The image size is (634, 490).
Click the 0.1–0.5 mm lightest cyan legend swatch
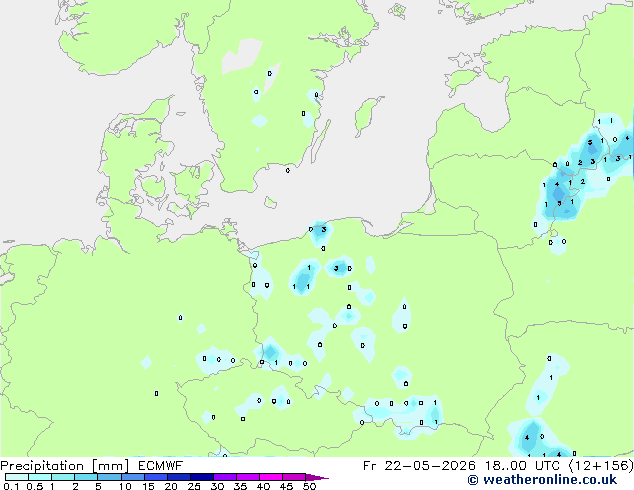tap(17, 477)
